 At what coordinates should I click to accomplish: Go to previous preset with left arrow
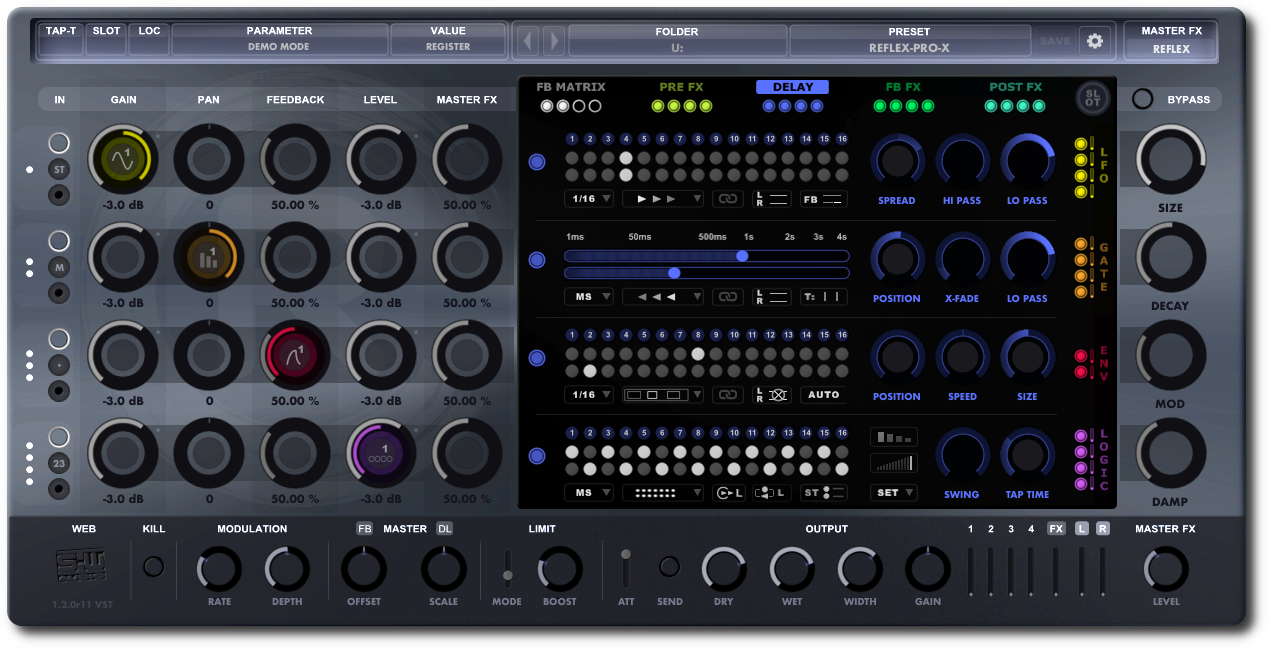[528, 41]
